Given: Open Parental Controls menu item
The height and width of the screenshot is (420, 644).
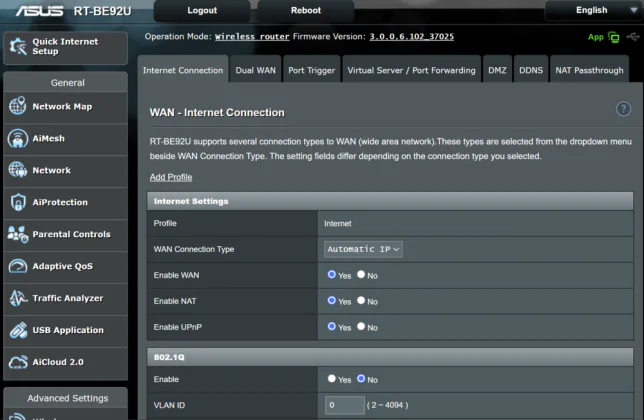Looking at the screenshot, I should coord(66,234).
